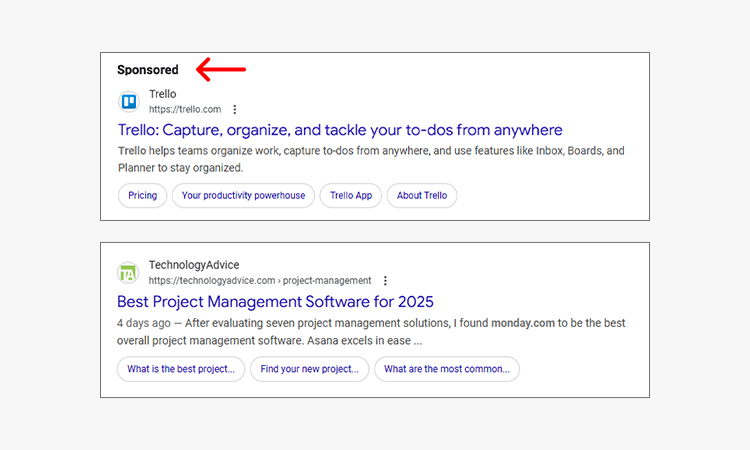Open three-dot menu beside trello.com URL

click(235, 110)
